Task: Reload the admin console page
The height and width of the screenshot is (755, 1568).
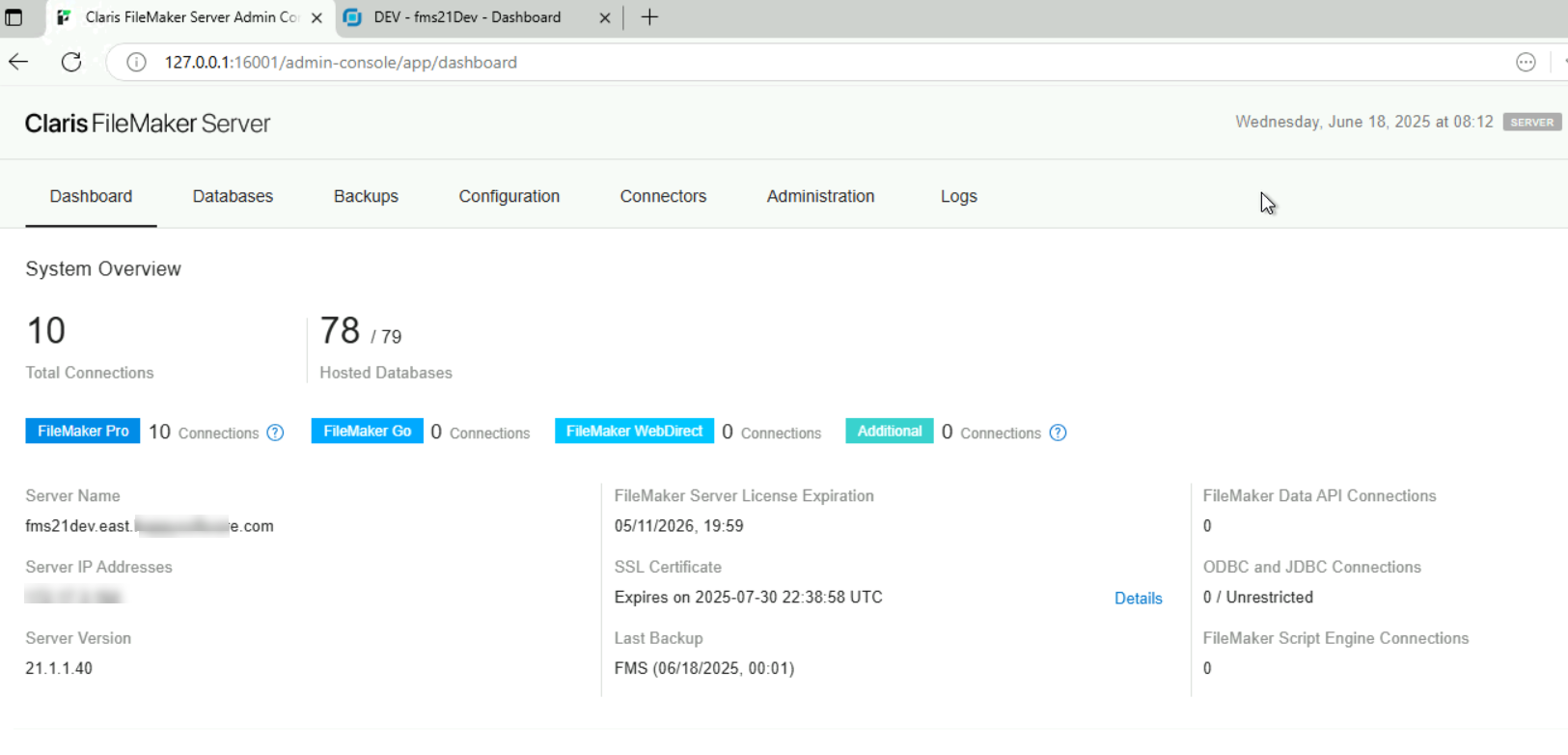Action: (x=71, y=62)
